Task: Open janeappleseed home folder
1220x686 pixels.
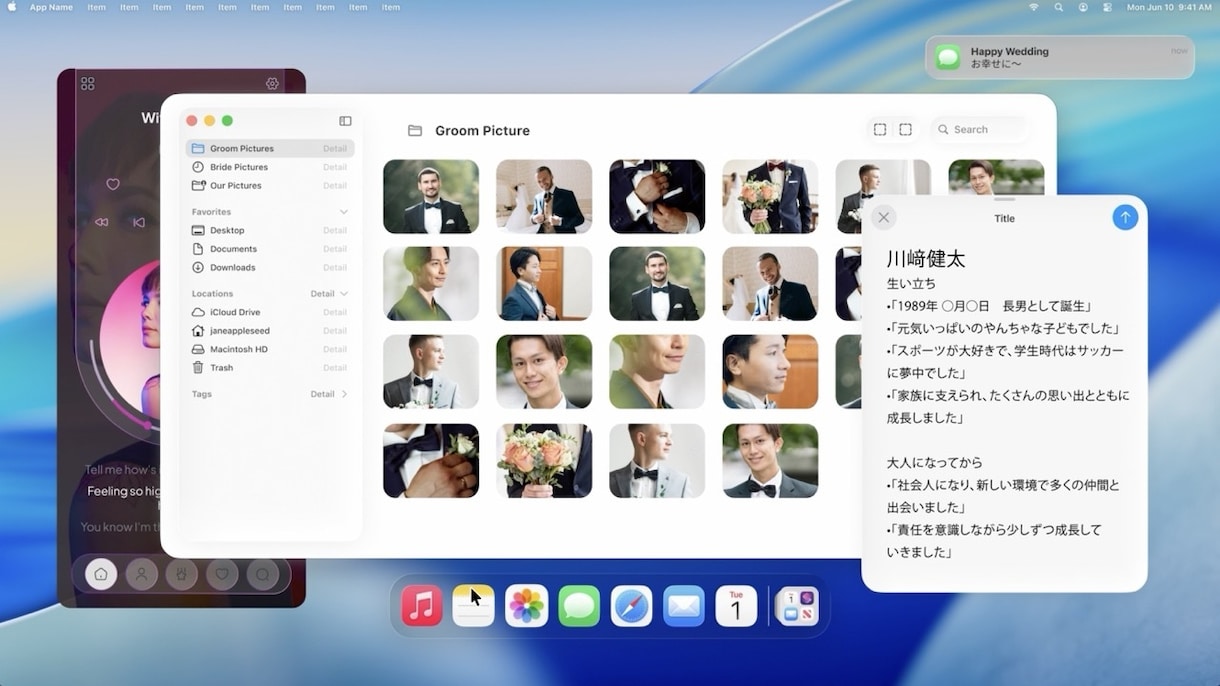Action: pos(270,330)
